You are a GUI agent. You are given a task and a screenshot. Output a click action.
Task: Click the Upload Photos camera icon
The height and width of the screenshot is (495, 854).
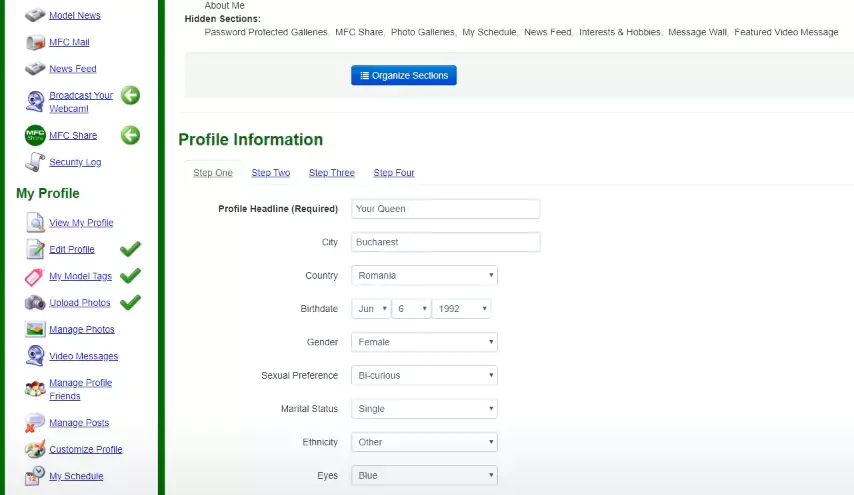[x=35, y=303]
